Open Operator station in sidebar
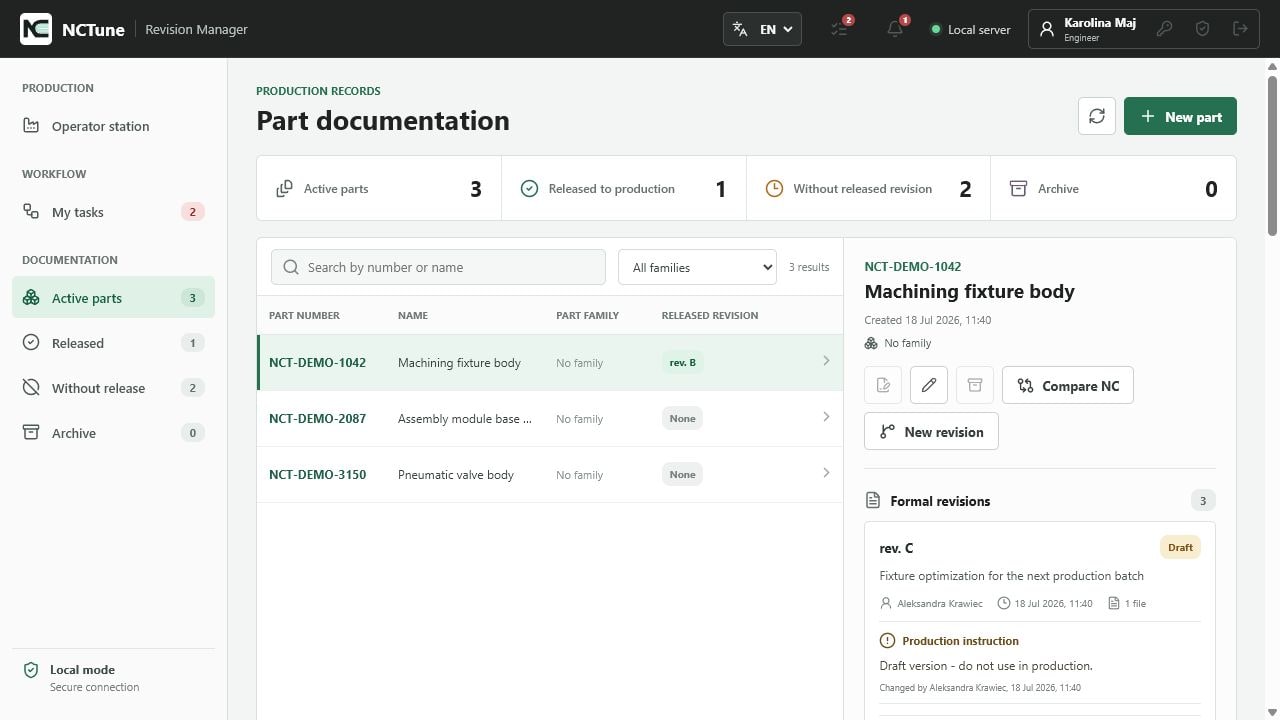The width and height of the screenshot is (1280, 720). pos(113,126)
